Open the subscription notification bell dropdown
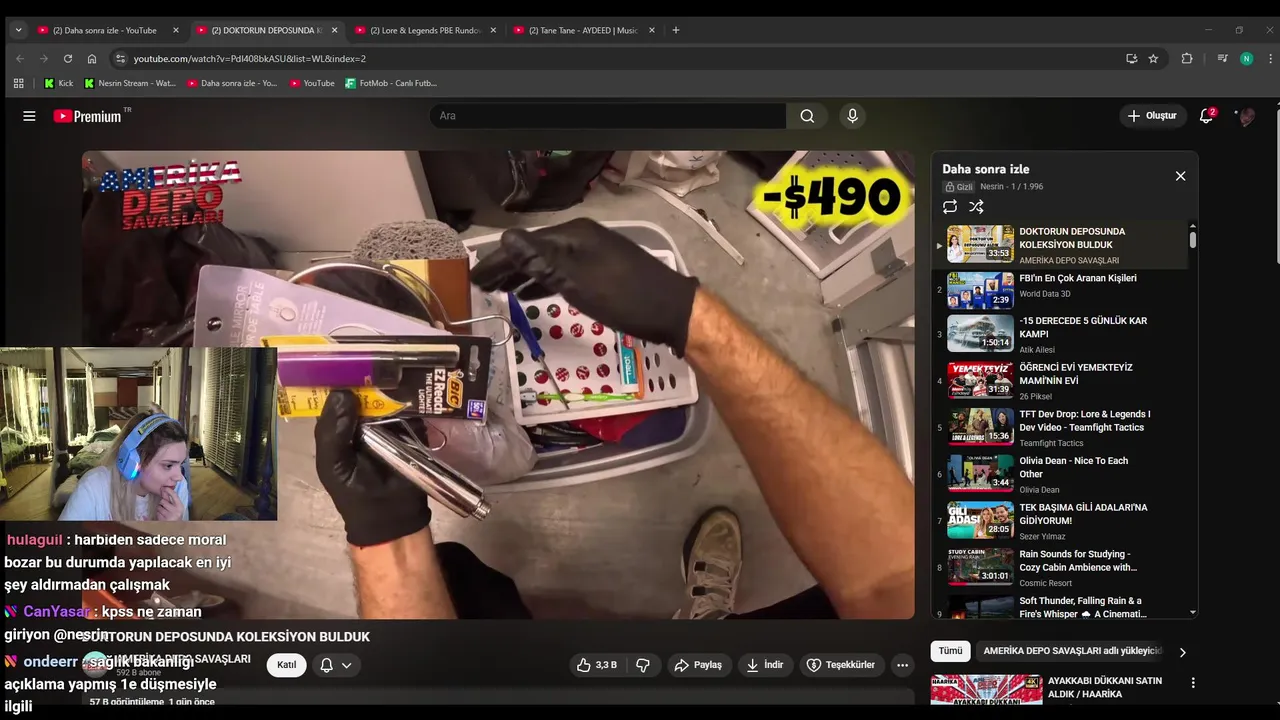This screenshot has width=1280, height=720. (336, 665)
